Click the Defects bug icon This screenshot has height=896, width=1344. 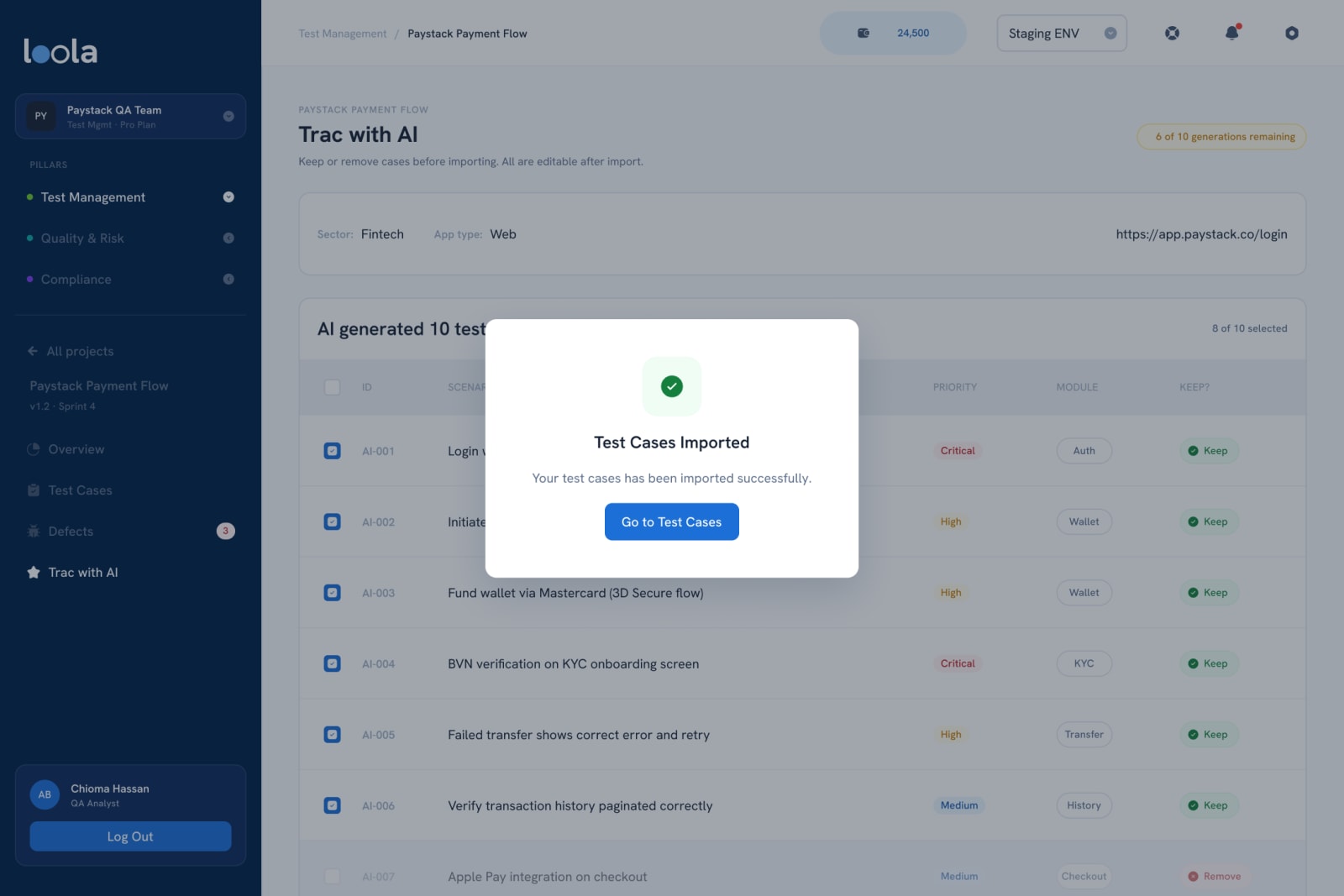(x=34, y=532)
